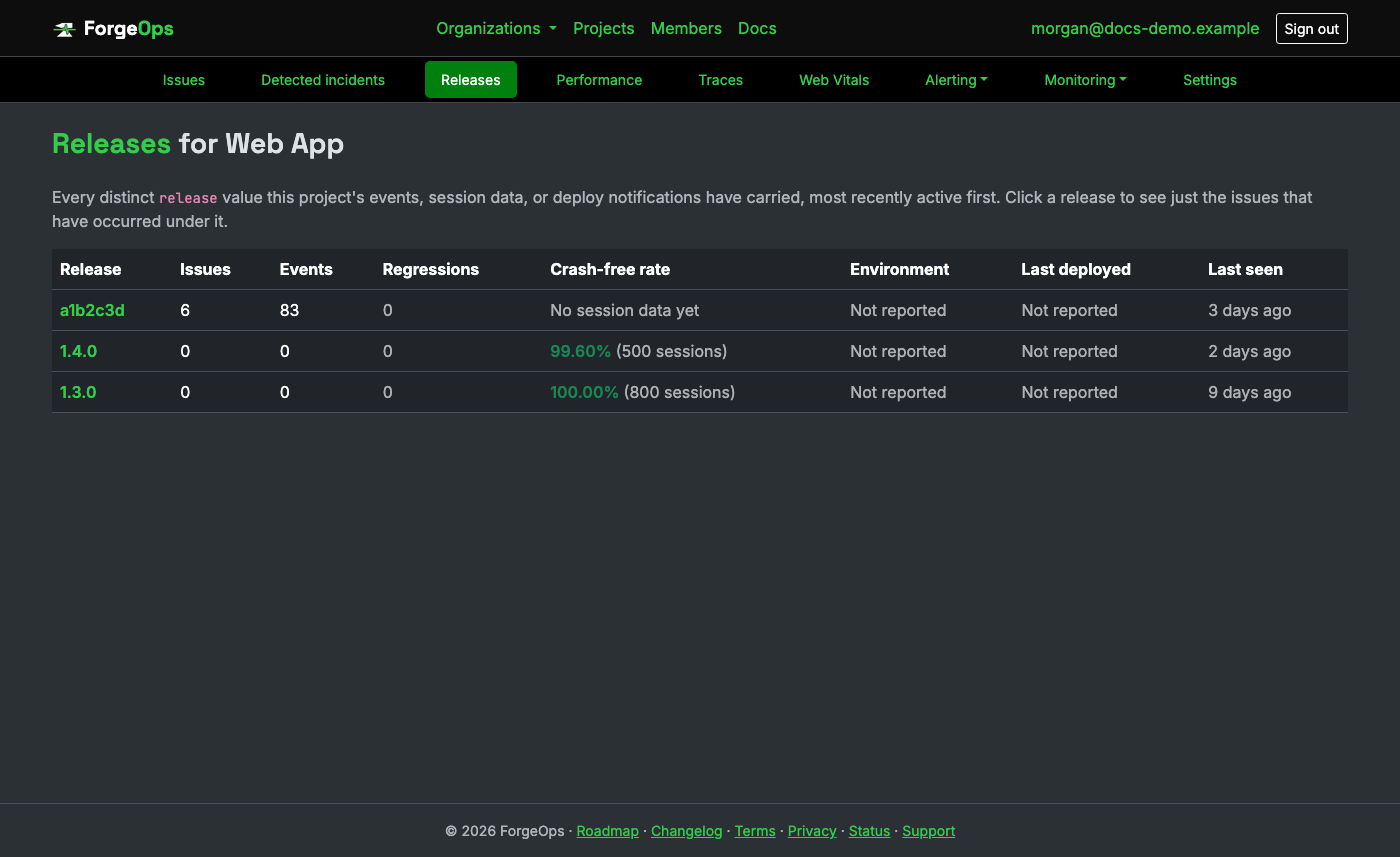Screen dimensions: 1400x857
Task: Click the 100.00% crash-free rate value
Action: coord(584,392)
